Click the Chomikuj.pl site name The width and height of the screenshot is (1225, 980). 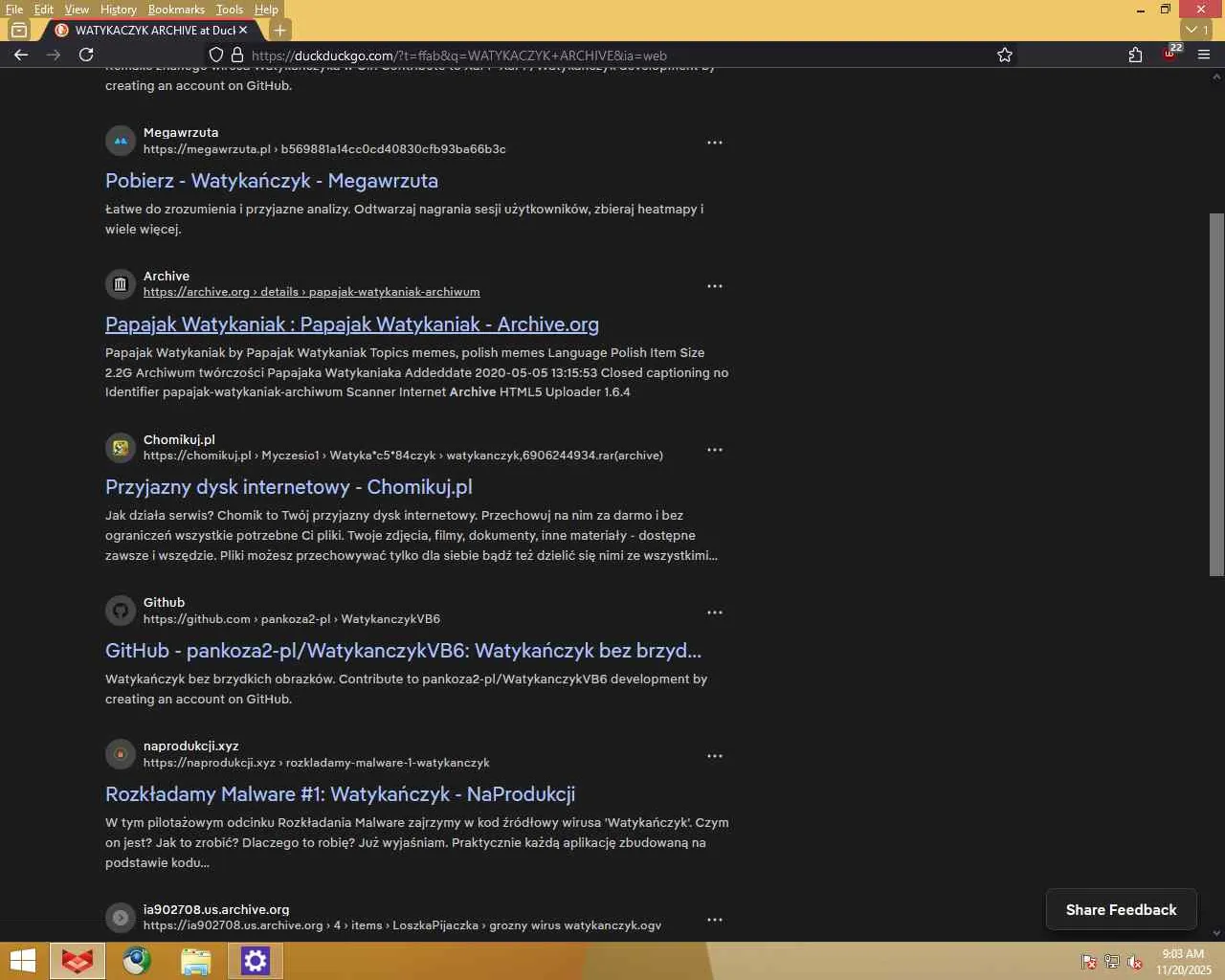179,439
